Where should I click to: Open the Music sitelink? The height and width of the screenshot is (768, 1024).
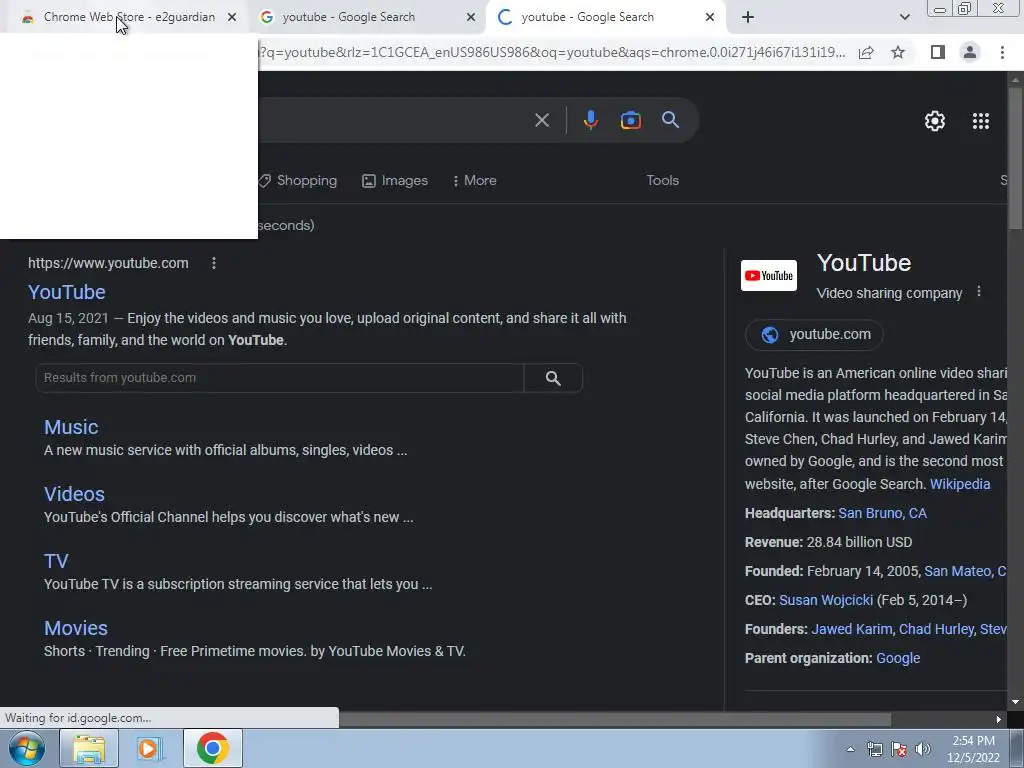point(71,427)
